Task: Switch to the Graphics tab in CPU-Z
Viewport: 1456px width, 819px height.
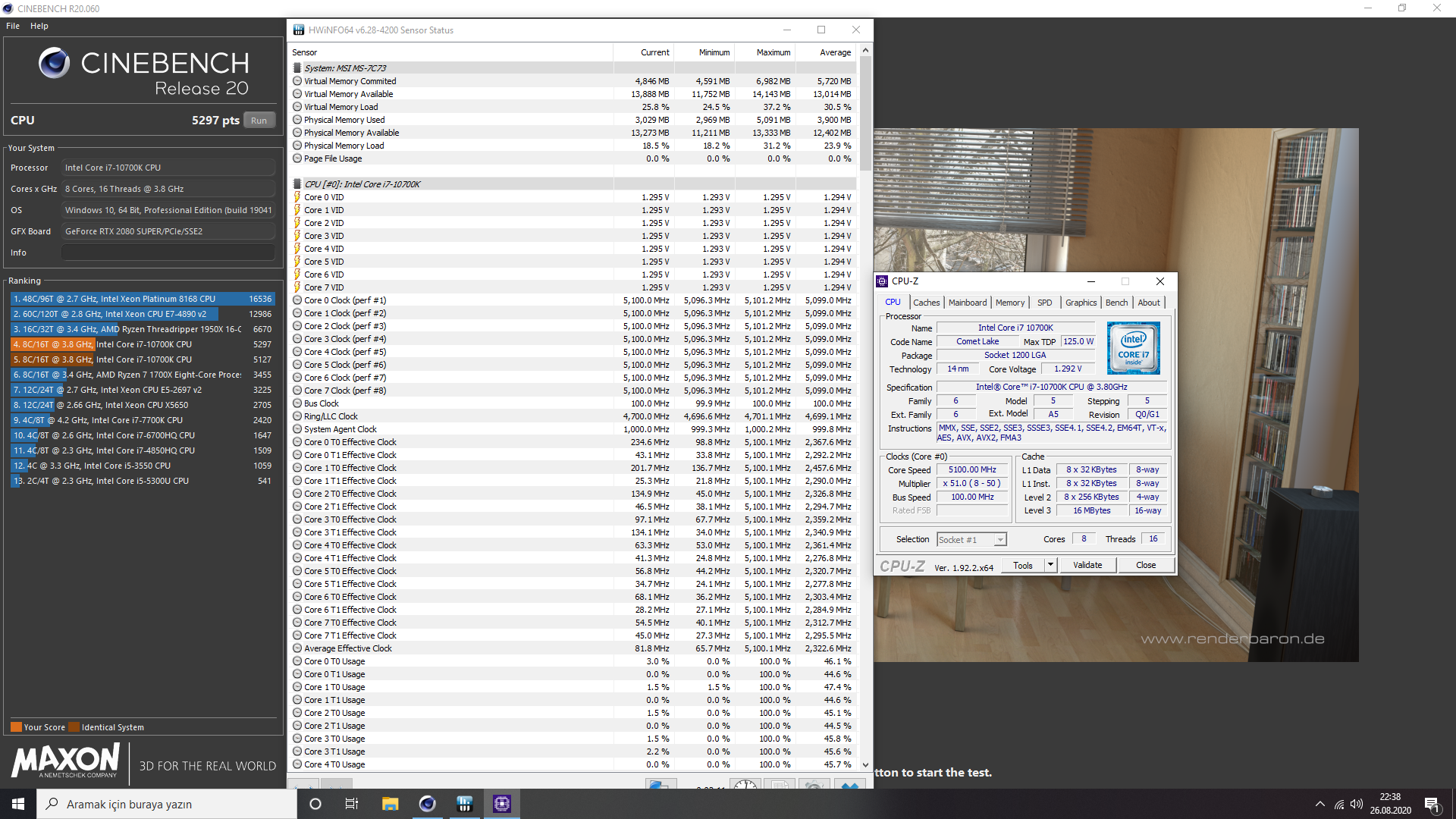Action: [1081, 303]
